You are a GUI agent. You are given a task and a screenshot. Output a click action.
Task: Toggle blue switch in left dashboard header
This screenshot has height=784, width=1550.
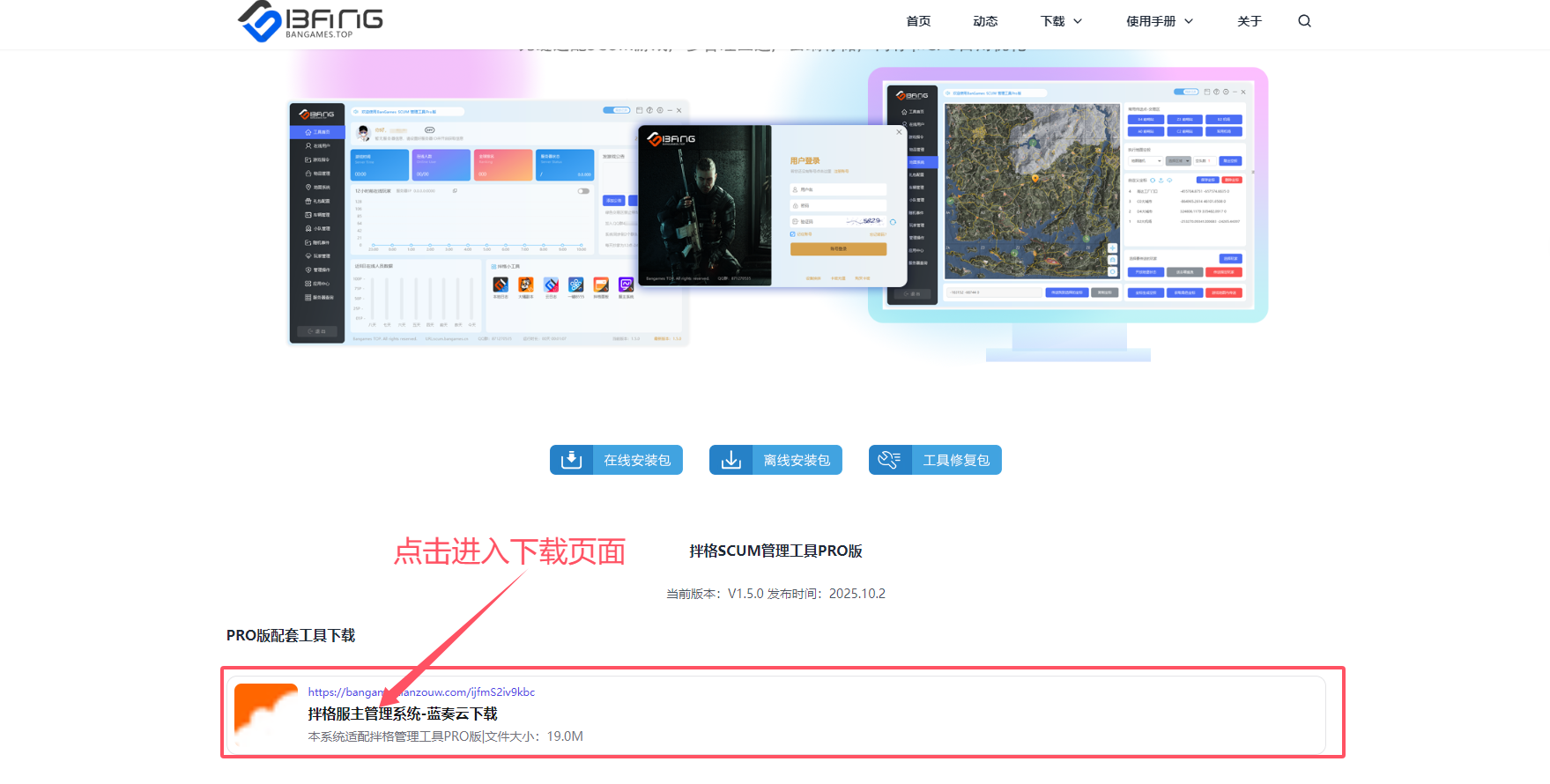click(x=616, y=110)
